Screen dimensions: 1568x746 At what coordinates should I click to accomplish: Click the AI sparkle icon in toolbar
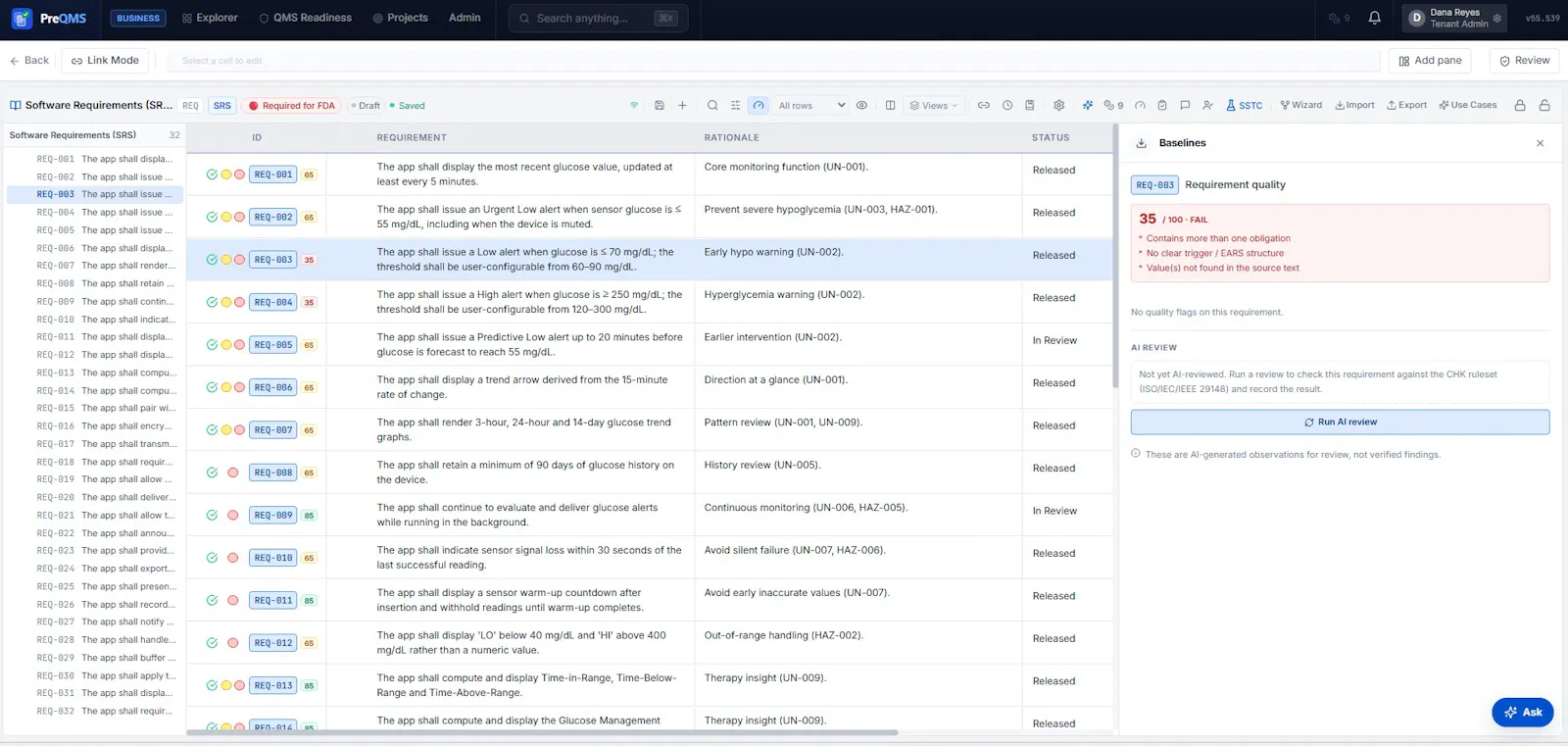tap(1088, 105)
